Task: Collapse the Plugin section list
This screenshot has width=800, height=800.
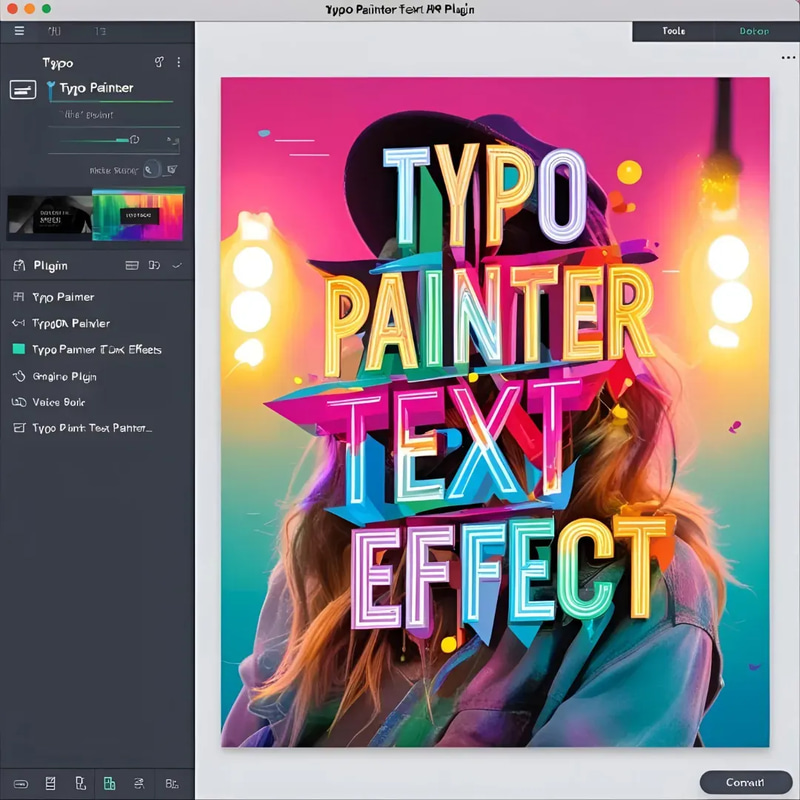Action: coord(152,266)
